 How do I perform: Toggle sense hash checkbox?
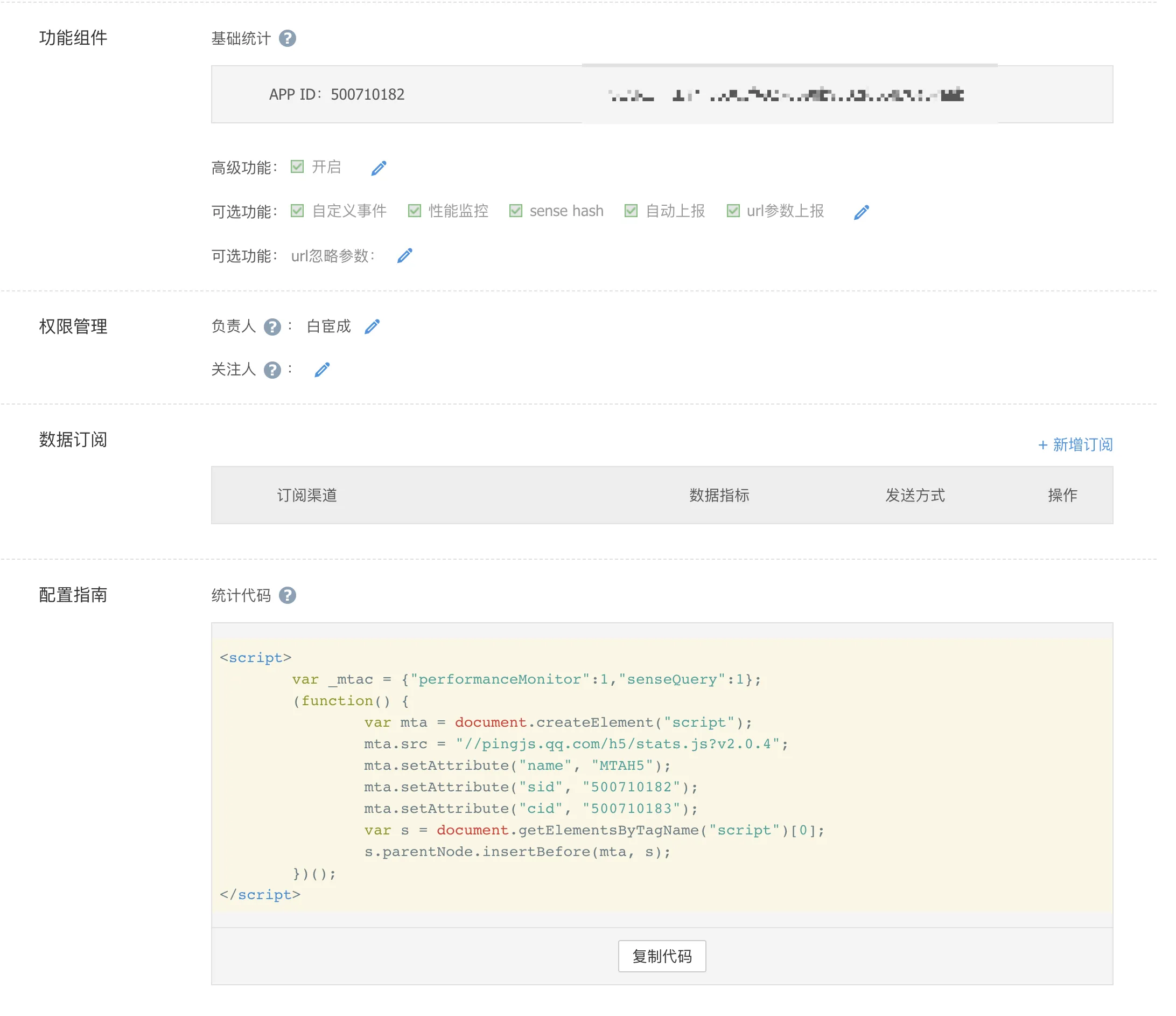515,211
